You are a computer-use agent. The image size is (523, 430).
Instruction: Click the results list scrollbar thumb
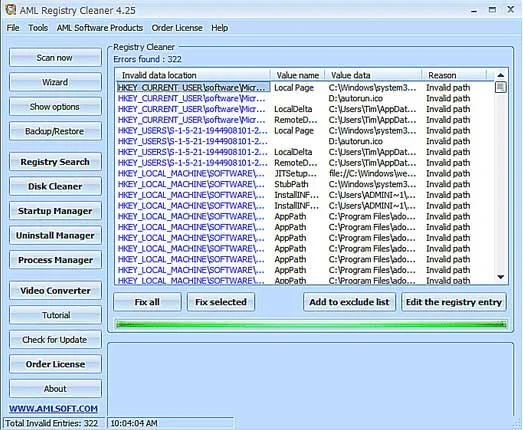coord(500,87)
